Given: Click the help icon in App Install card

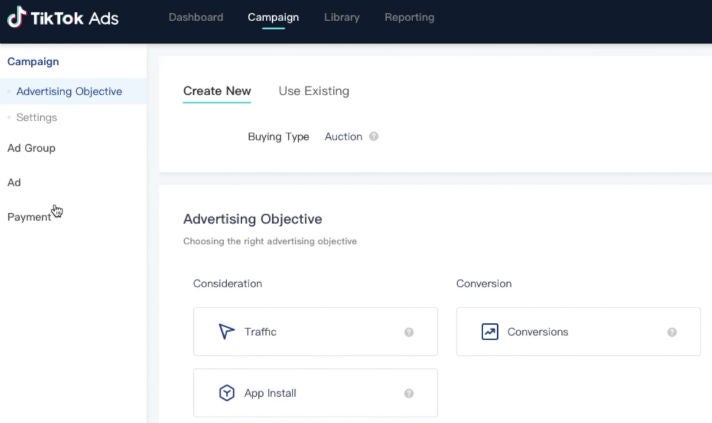Looking at the screenshot, I should click(409, 394).
